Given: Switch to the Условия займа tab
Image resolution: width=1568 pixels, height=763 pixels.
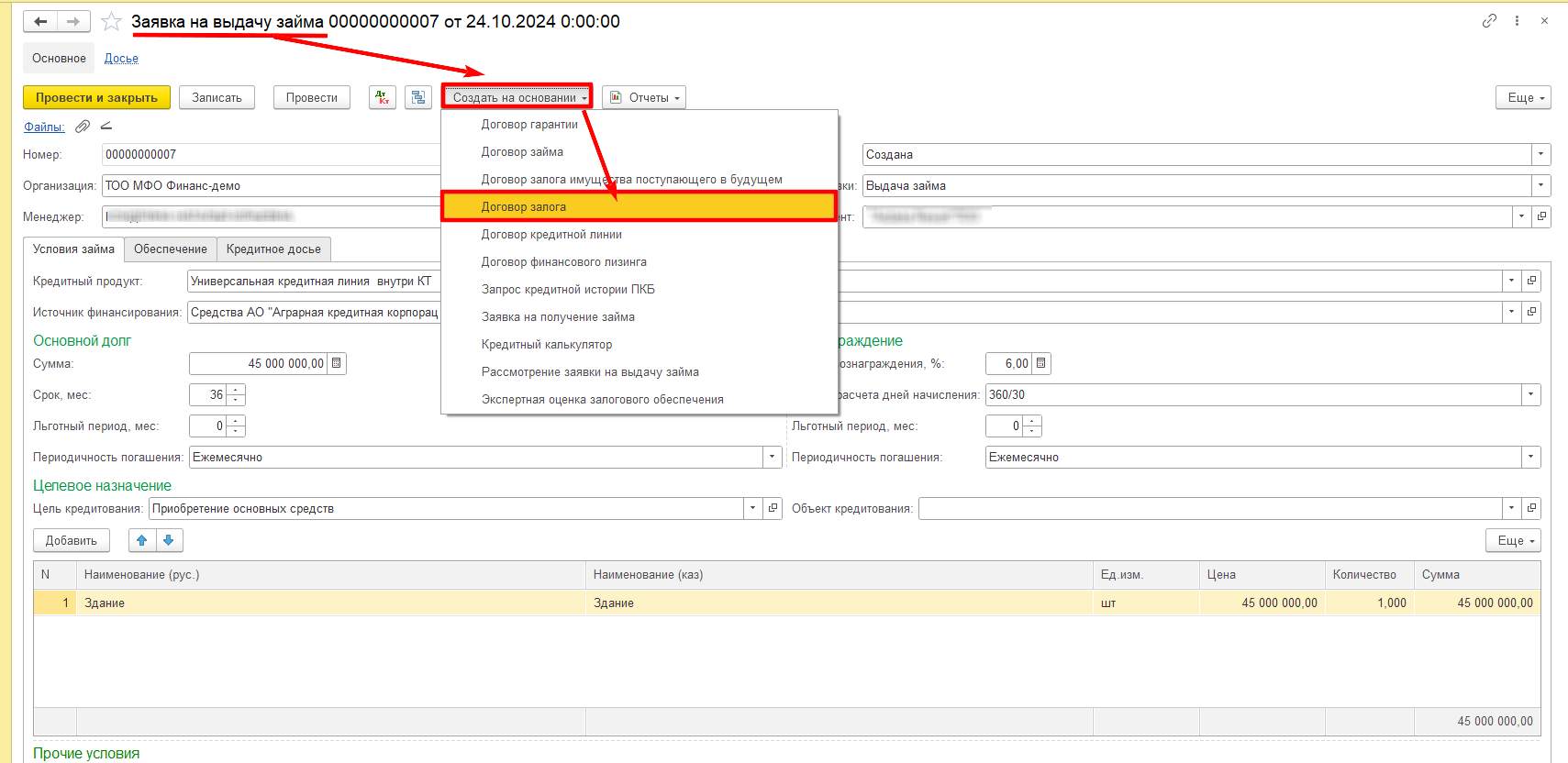Looking at the screenshot, I should [73, 249].
